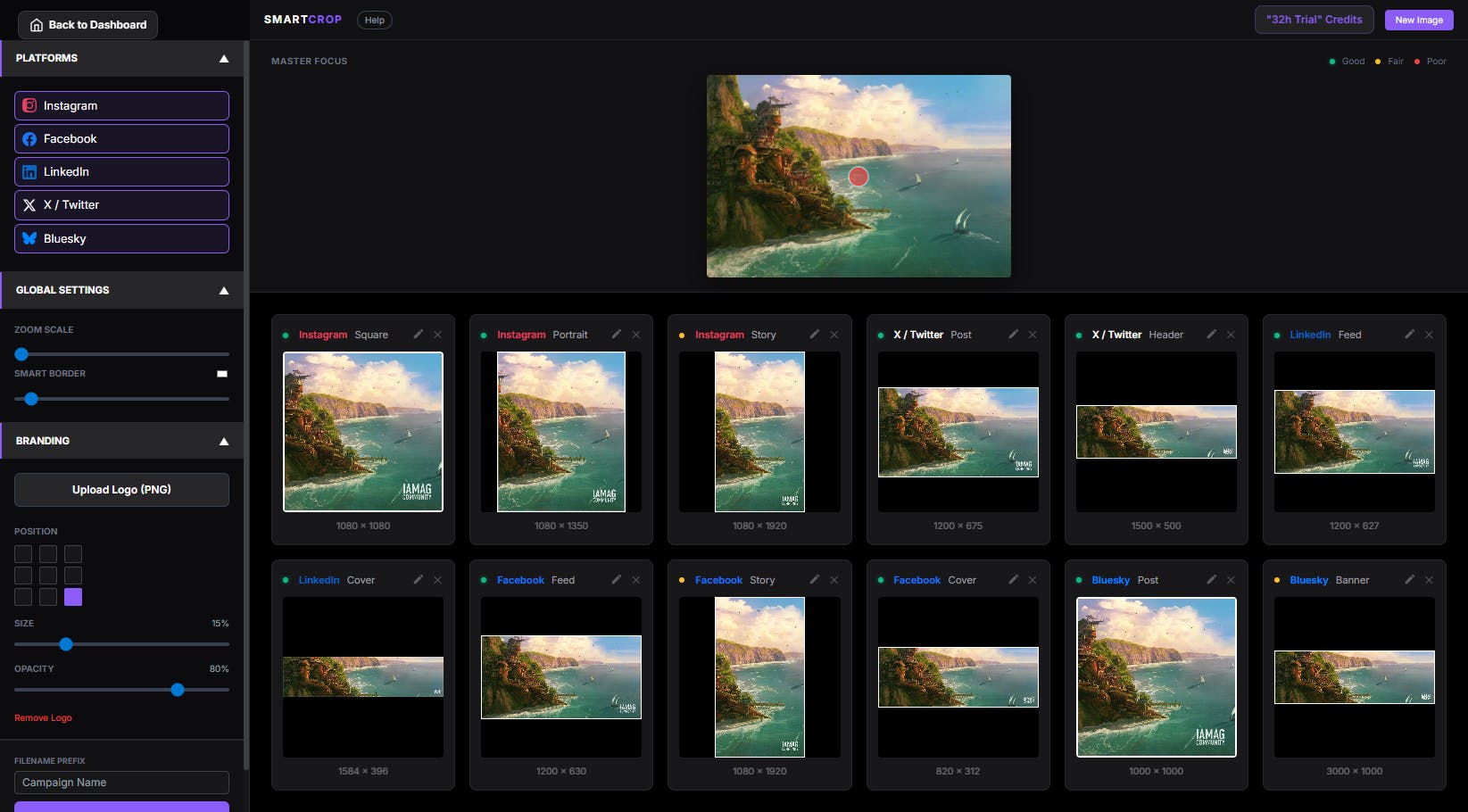Click the red focus point on master image
Viewport: 1468px width, 812px height.
coord(858,177)
